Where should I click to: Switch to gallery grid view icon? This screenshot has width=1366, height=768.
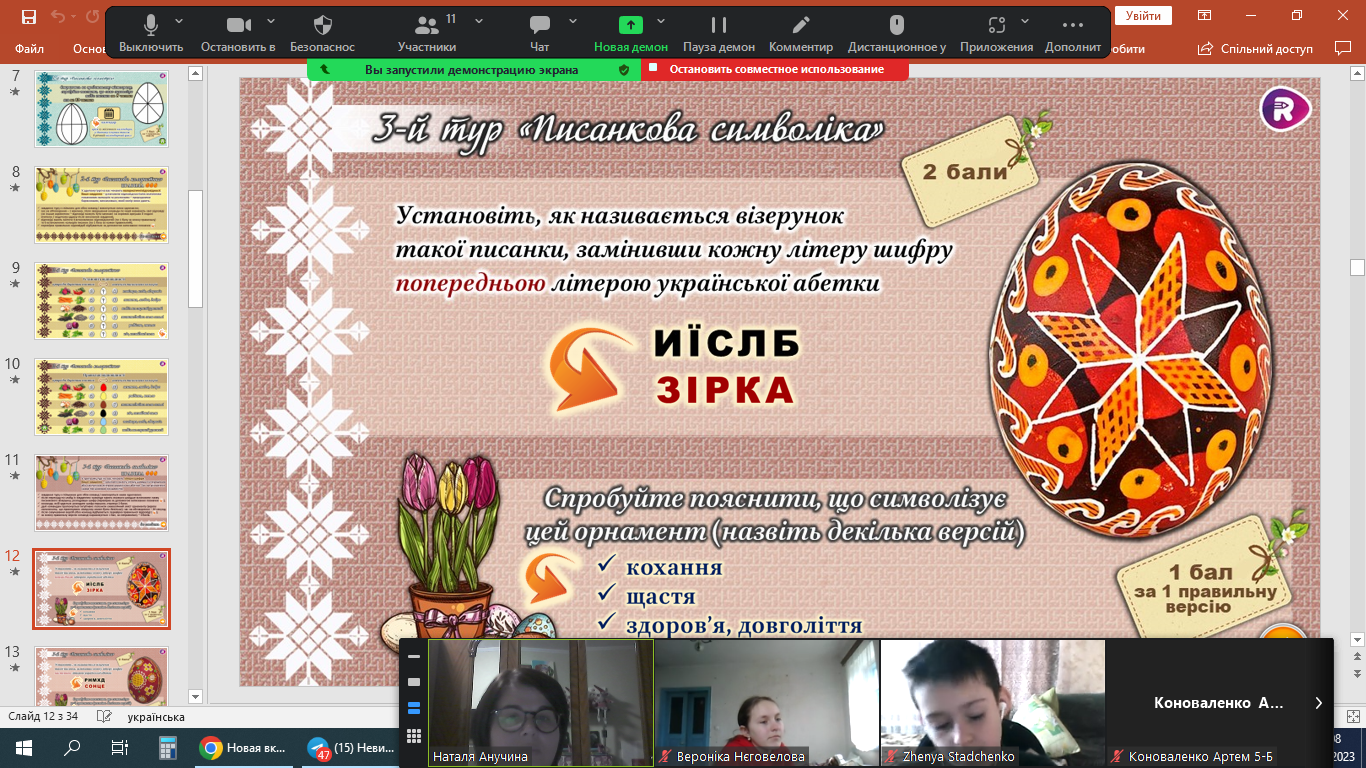pos(414,737)
